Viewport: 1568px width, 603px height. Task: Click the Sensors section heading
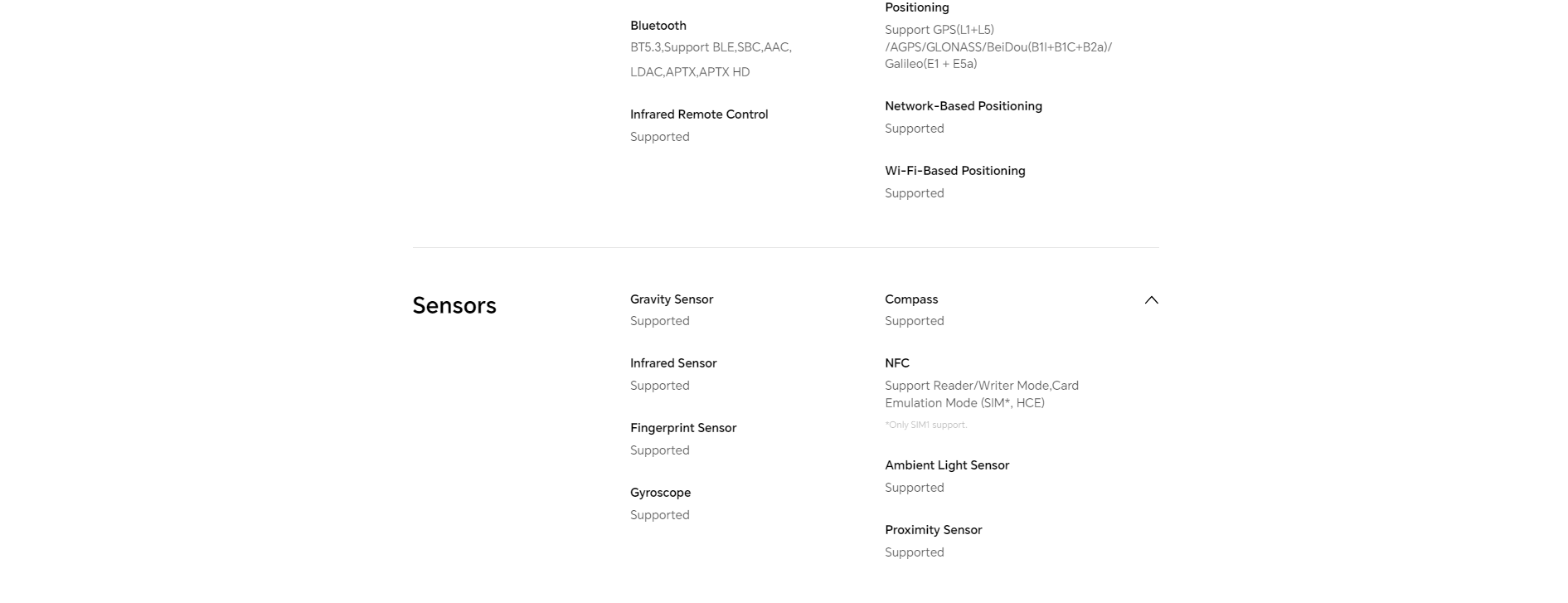click(454, 305)
